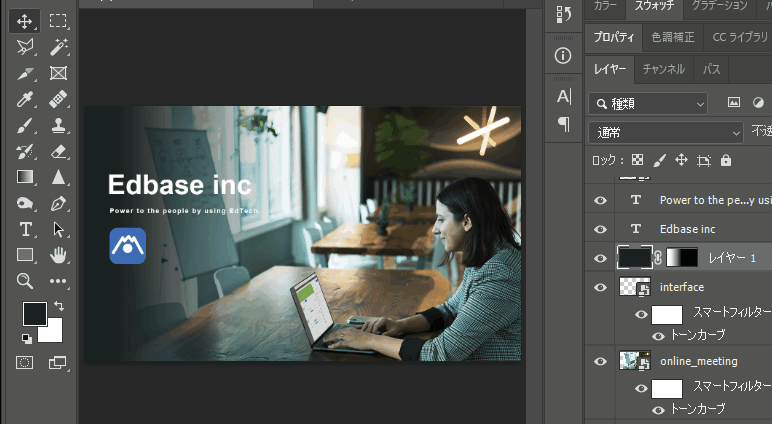The height and width of the screenshot is (424, 772).
Task: Hide interface layer's トーンカーブ filter
Action: 658,336
